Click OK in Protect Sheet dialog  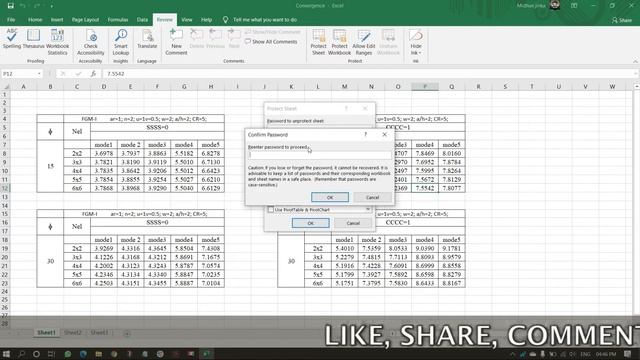click(311, 223)
